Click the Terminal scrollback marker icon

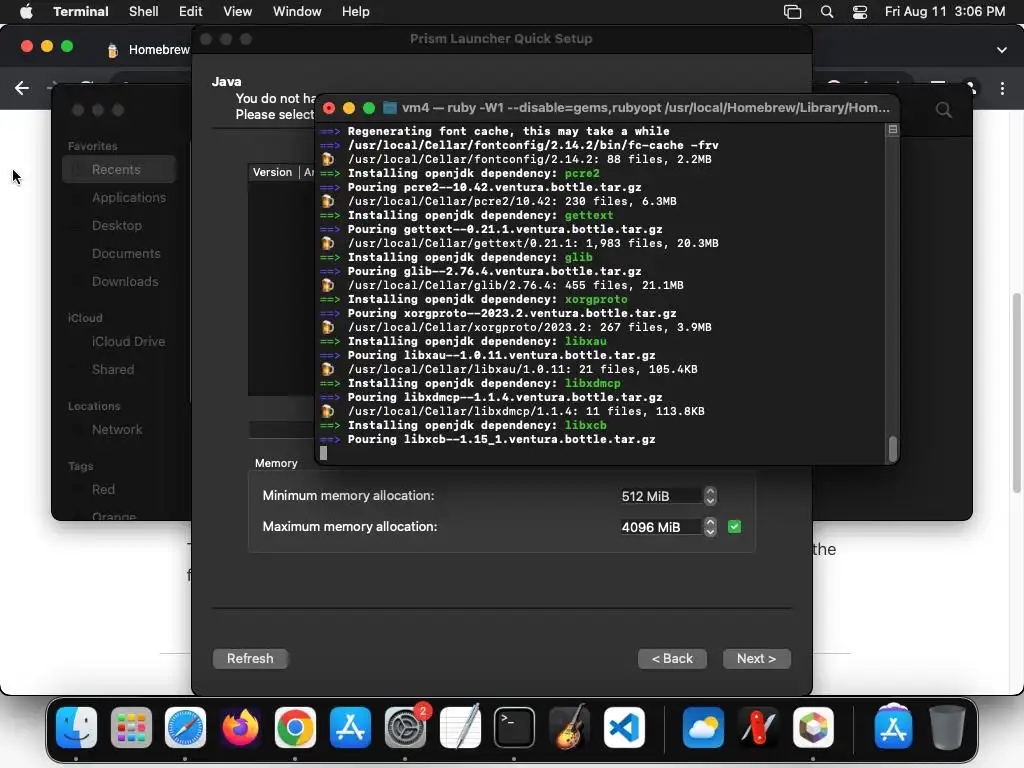click(x=893, y=129)
